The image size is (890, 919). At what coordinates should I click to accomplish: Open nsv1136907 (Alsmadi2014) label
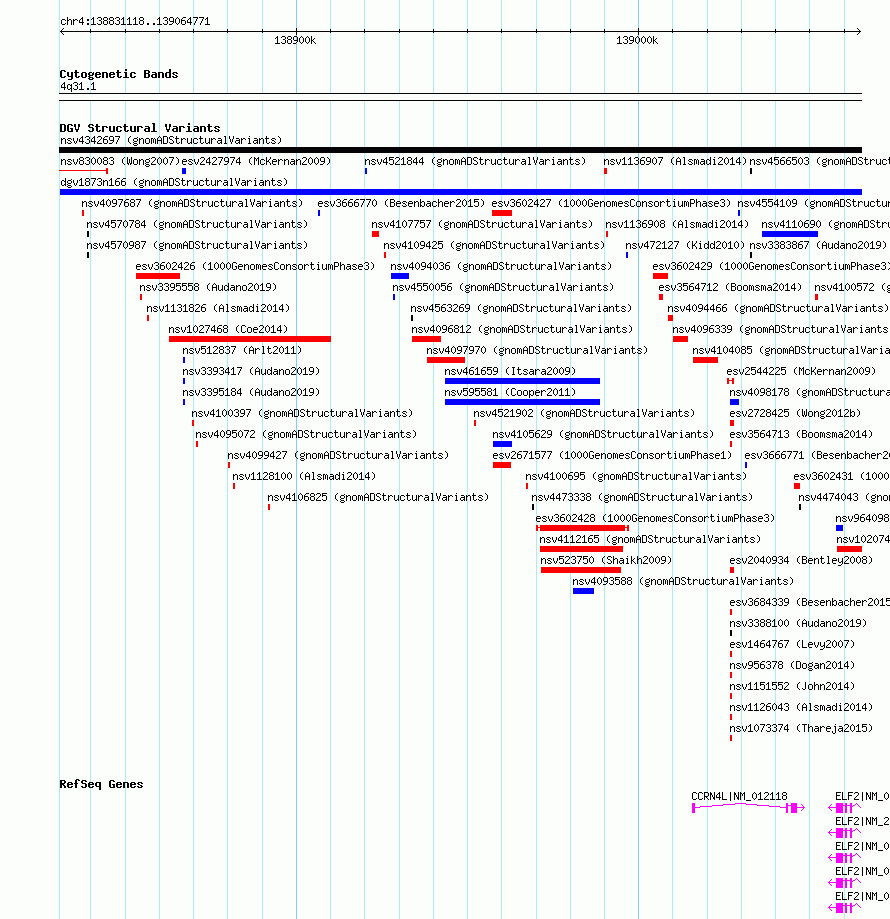[675, 161]
